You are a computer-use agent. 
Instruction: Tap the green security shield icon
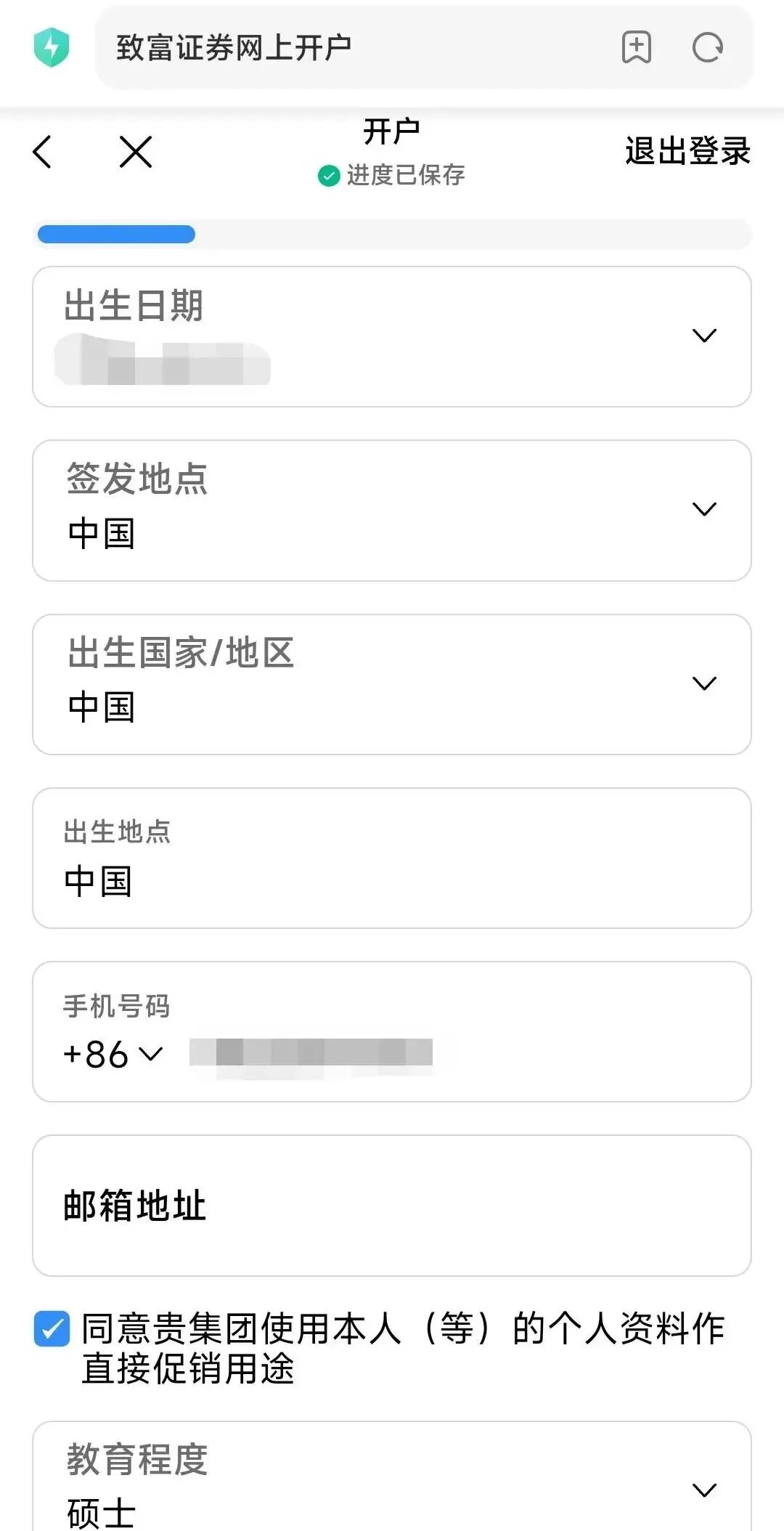pyautogui.click(x=52, y=48)
